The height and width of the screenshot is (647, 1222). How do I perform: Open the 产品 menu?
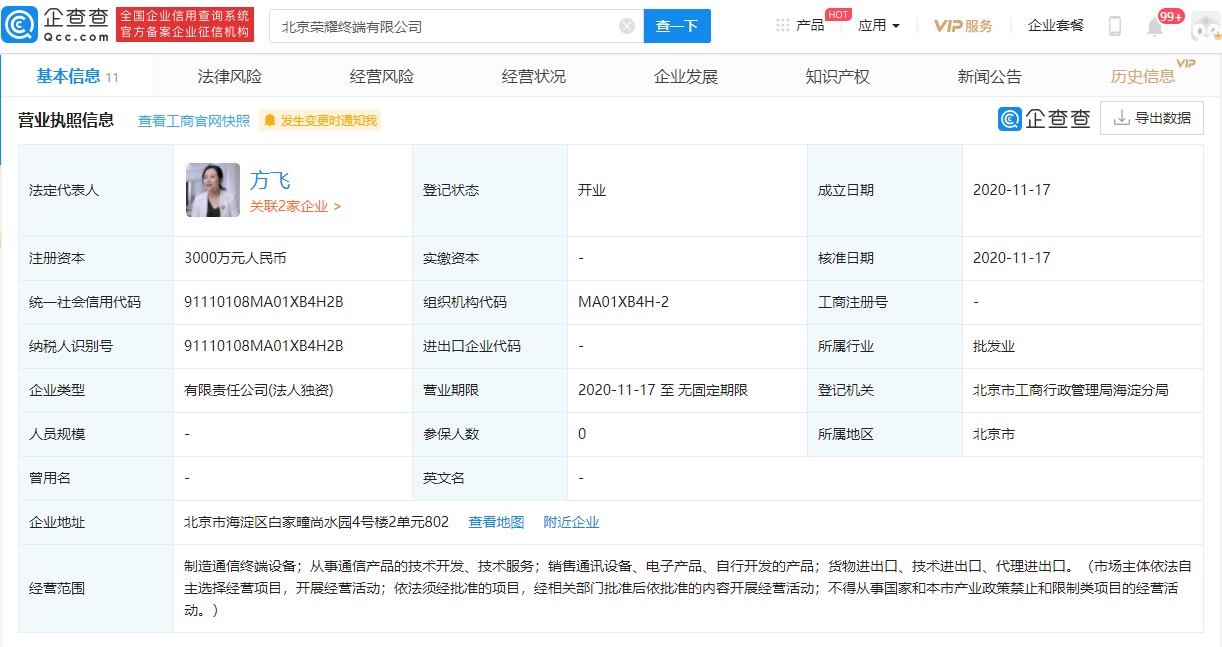[810, 26]
